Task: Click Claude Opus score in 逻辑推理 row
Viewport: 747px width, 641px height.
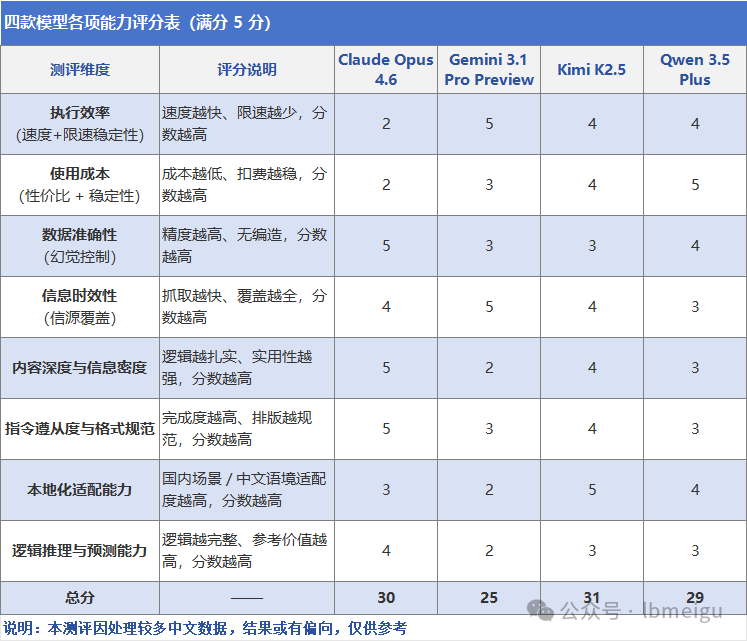Action: point(386,551)
